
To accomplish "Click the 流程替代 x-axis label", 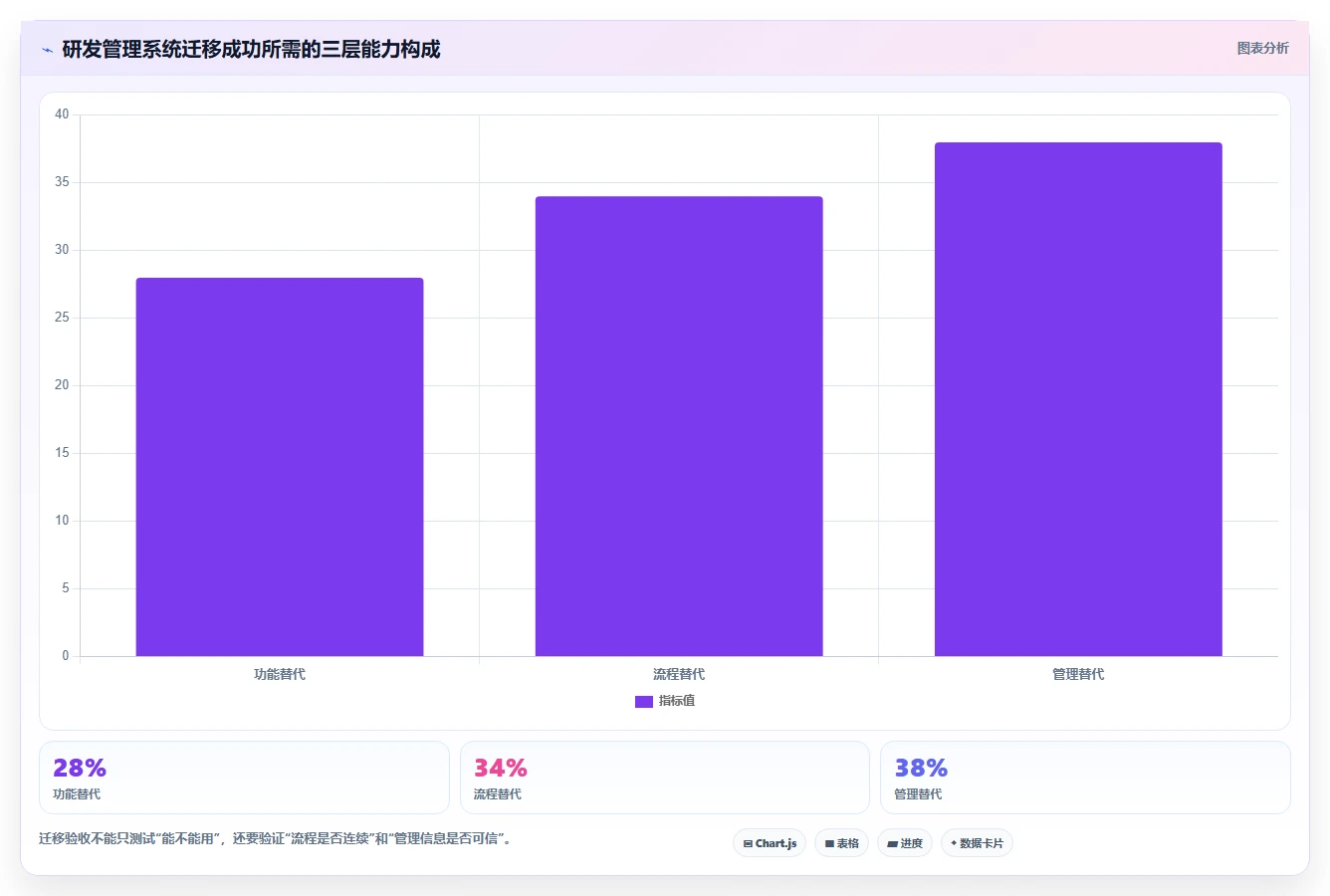I will coord(679,674).
